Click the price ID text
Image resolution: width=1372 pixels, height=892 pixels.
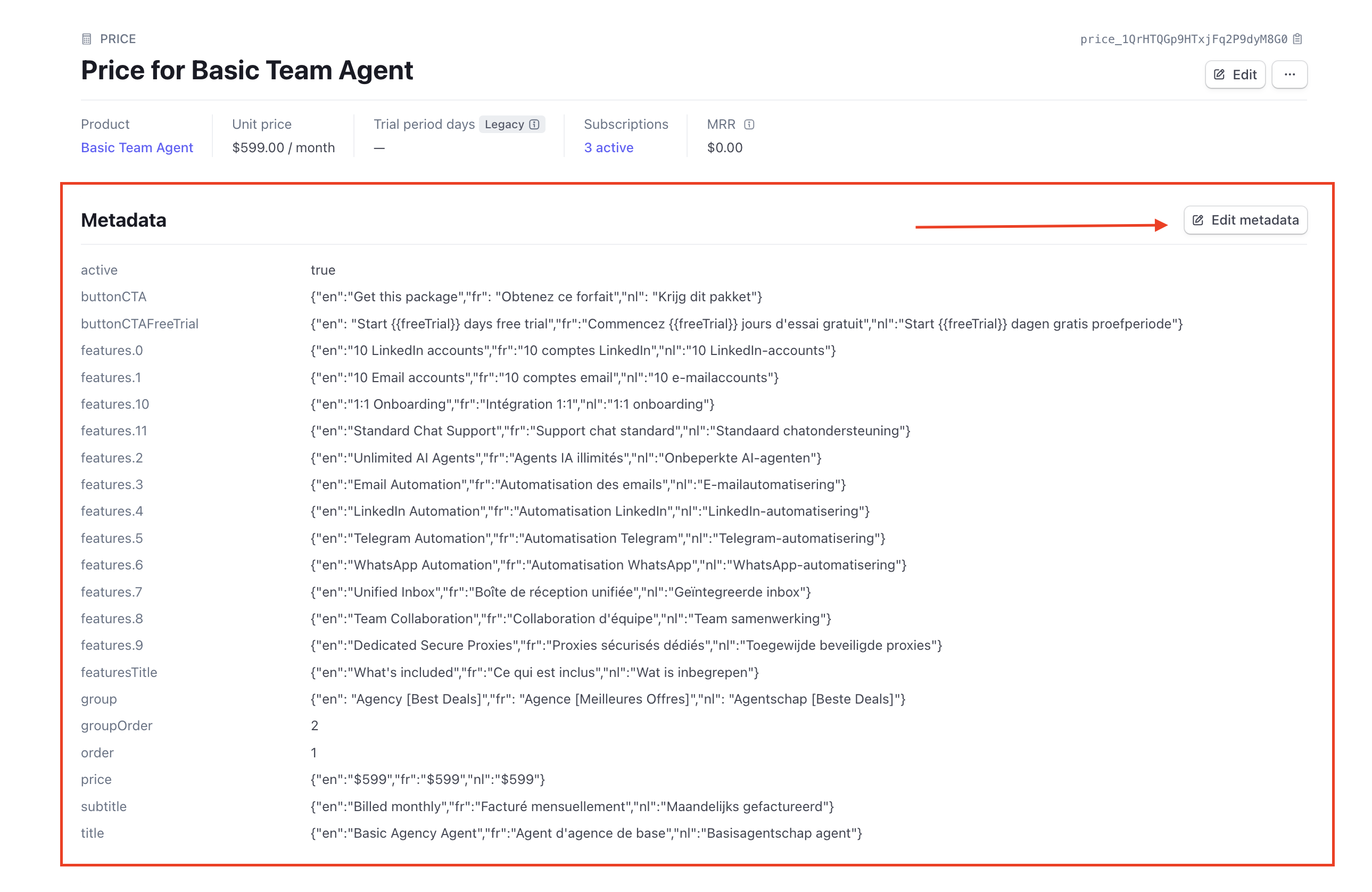pos(1183,39)
